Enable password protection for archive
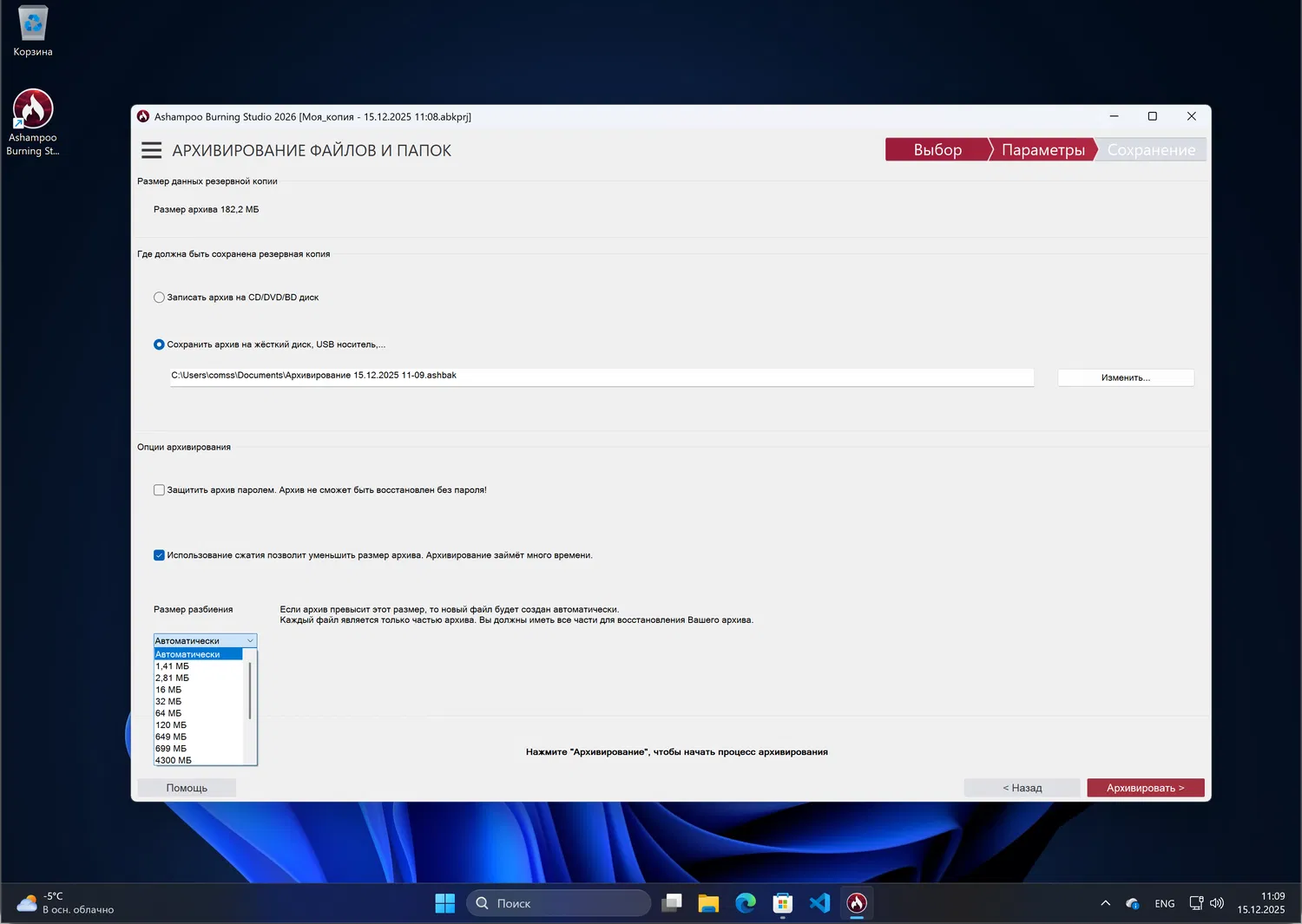 [x=159, y=490]
